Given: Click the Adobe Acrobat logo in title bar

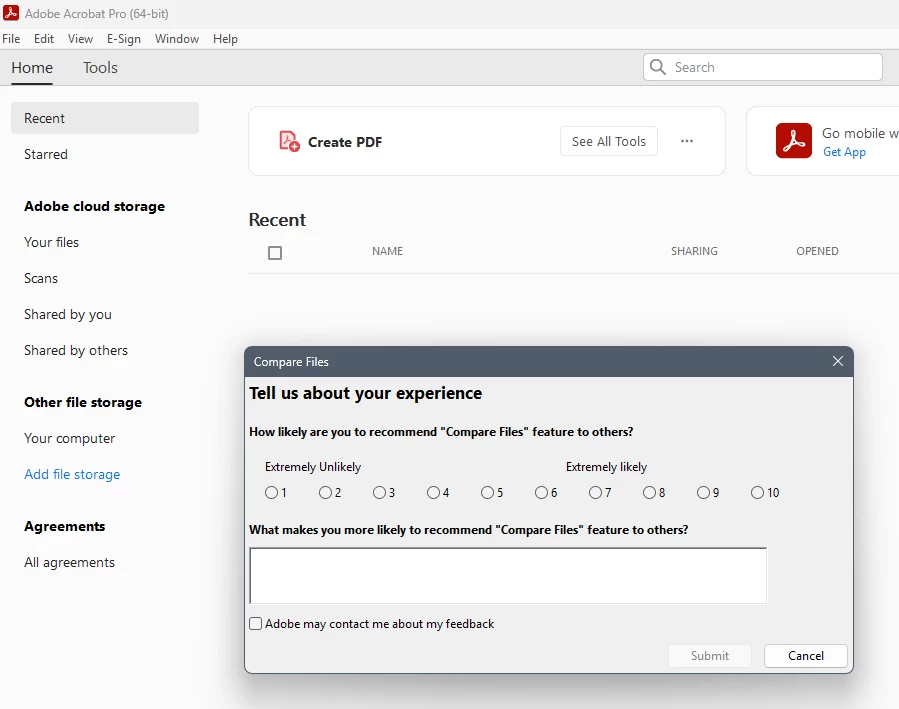Looking at the screenshot, I should (11, 13).
